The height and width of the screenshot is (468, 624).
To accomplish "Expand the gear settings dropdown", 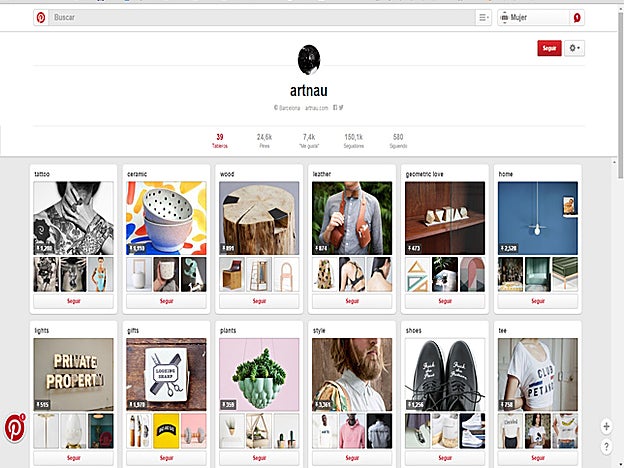I will coord(575,48).
